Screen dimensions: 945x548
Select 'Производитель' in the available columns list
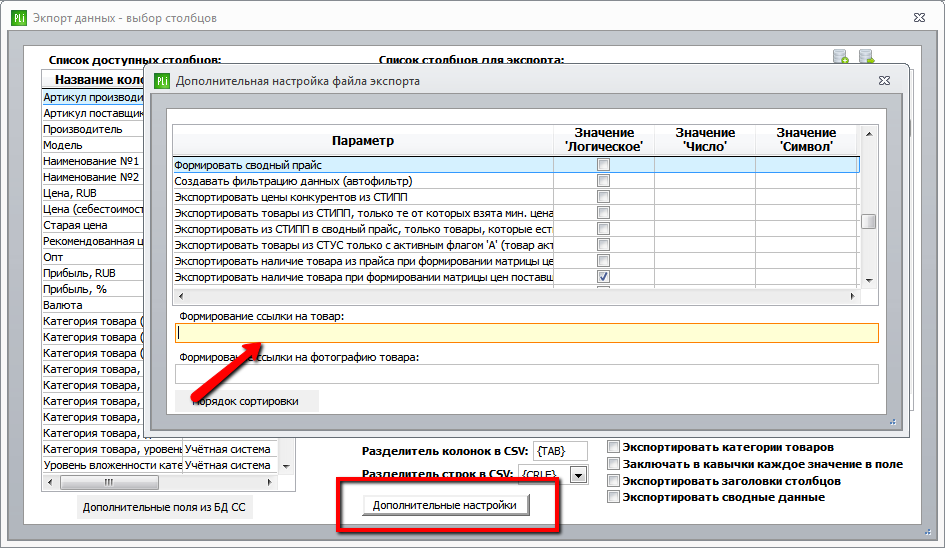click(93, 129)
